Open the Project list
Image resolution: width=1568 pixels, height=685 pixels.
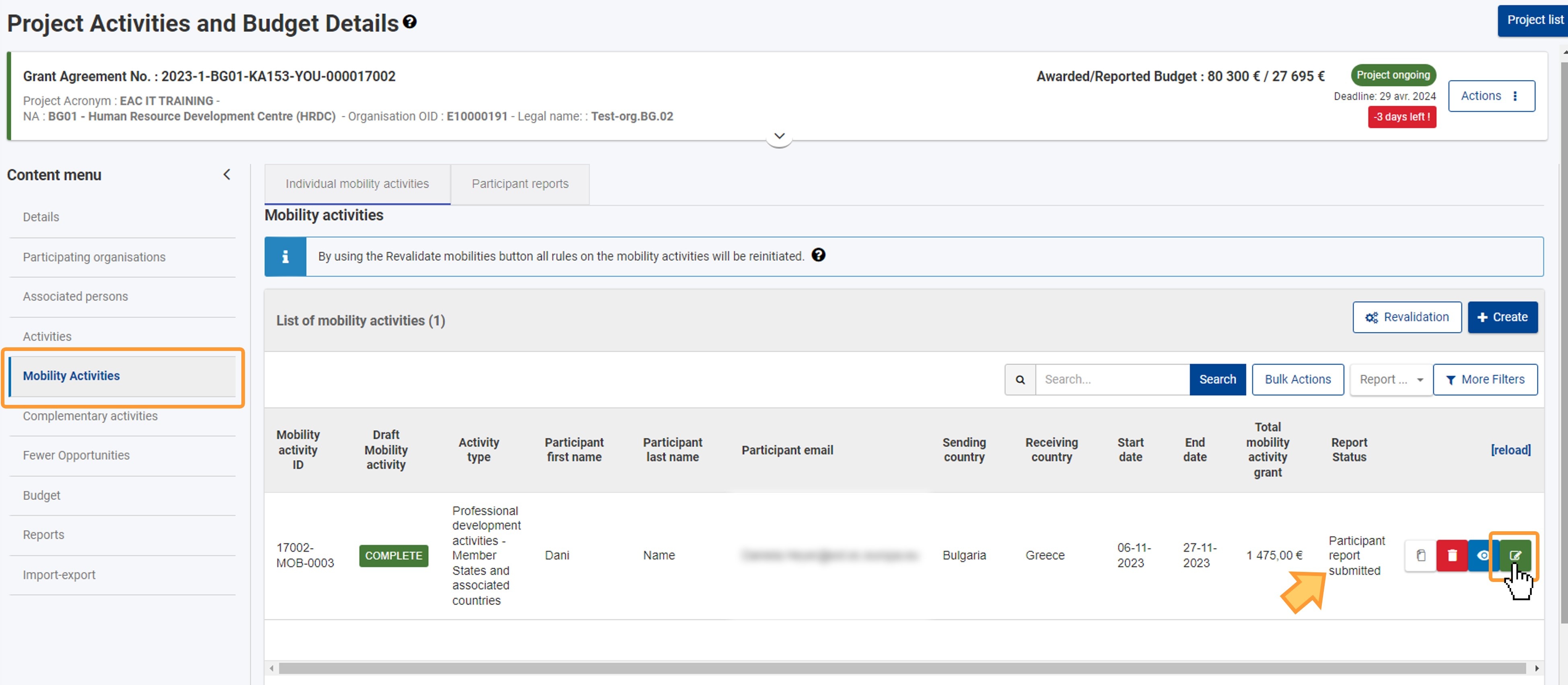1533,20
